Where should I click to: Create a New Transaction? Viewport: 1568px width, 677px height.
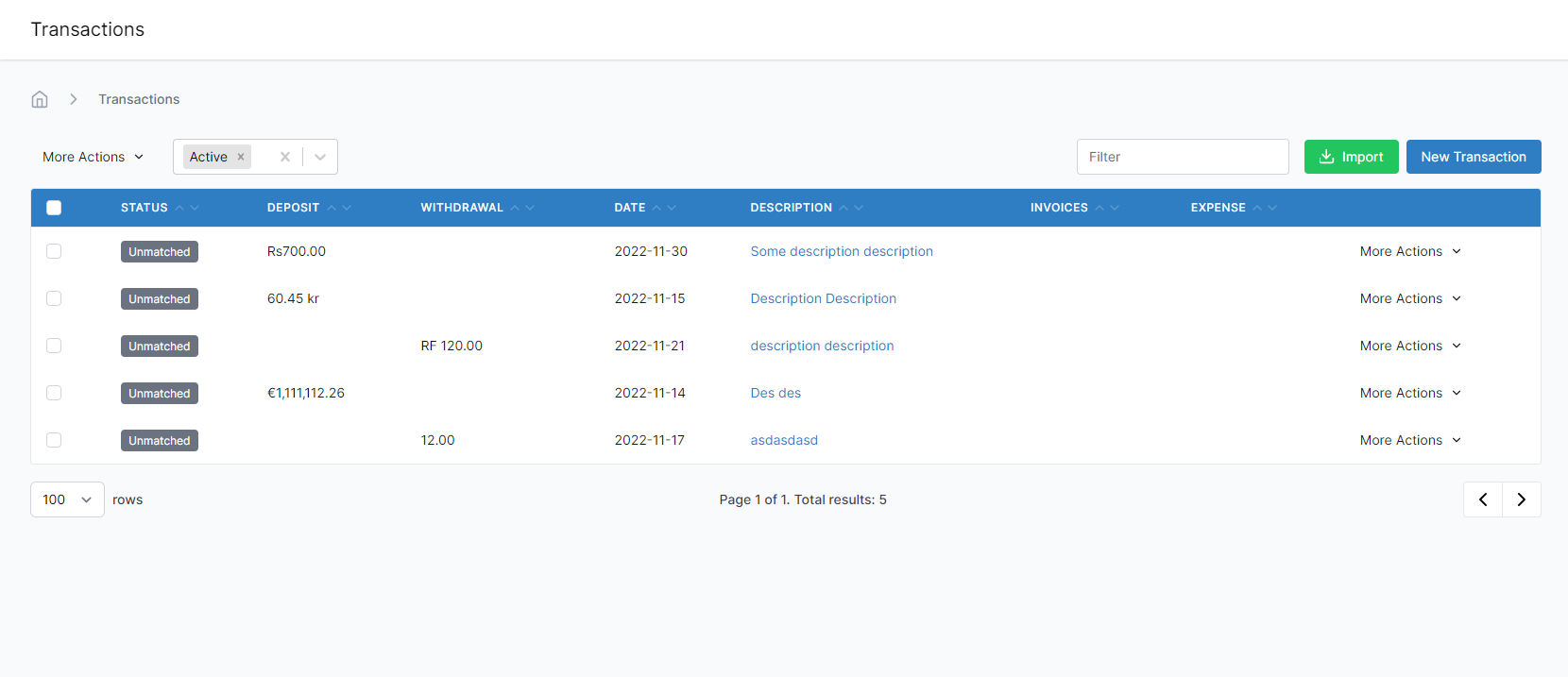[x=1474, y=157]
